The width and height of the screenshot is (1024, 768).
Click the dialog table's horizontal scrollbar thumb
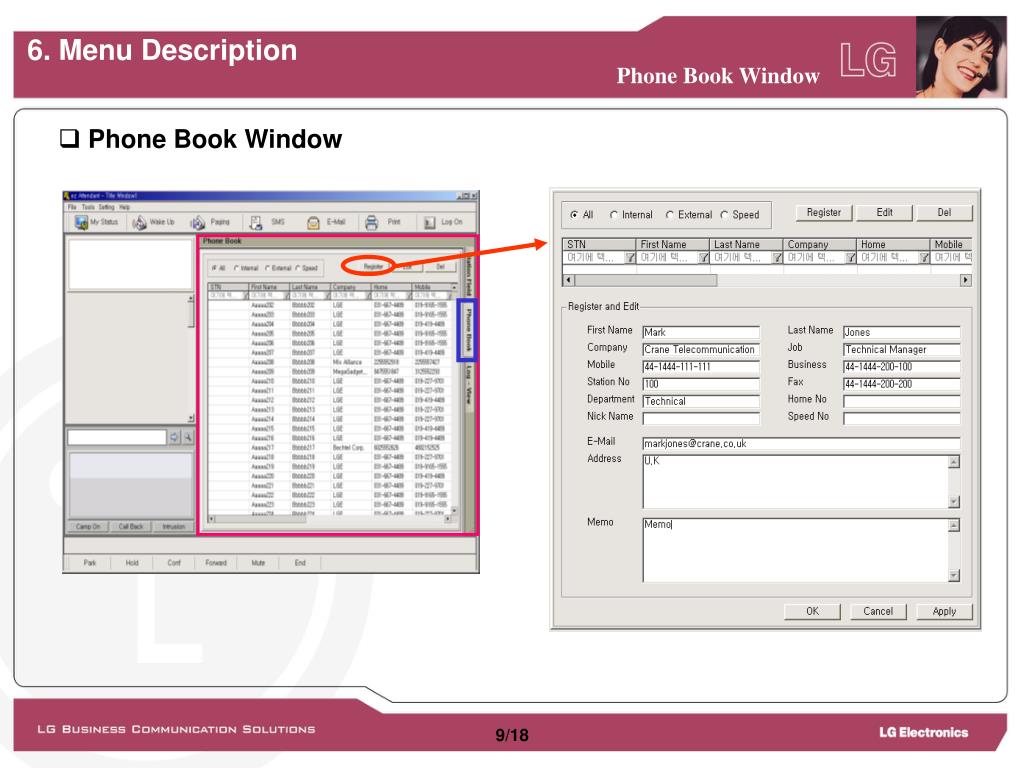[645, 280]
